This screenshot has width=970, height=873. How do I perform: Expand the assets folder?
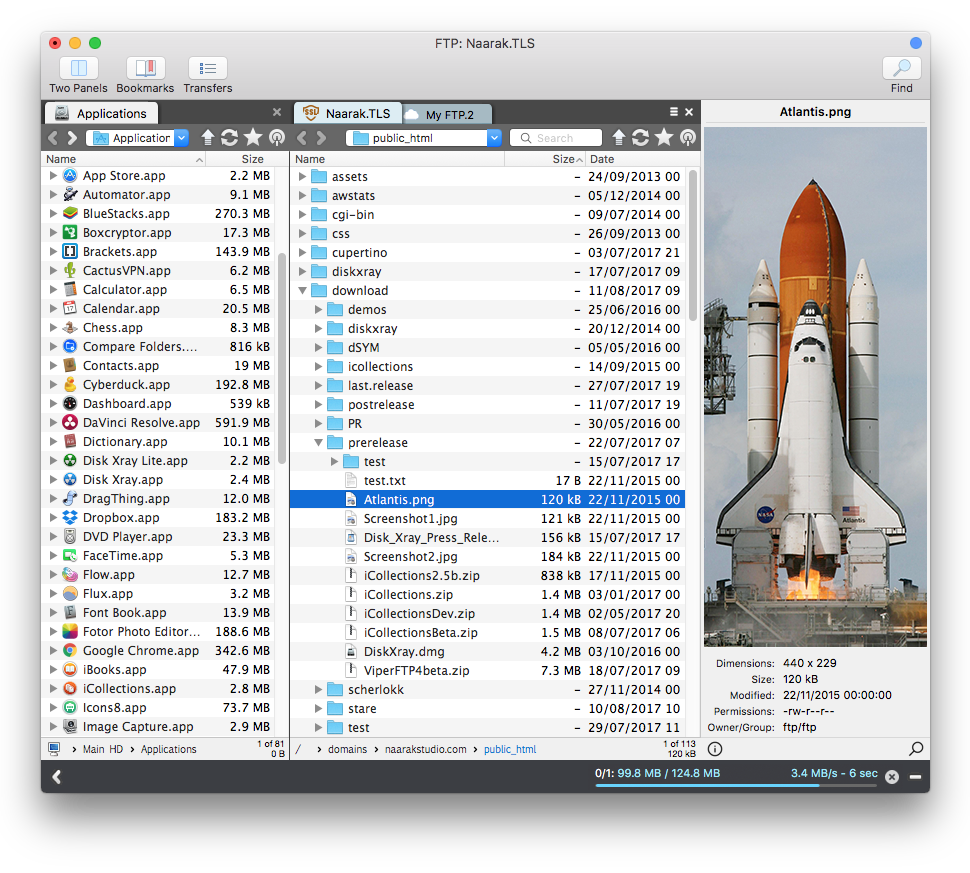tap(303, 176)
